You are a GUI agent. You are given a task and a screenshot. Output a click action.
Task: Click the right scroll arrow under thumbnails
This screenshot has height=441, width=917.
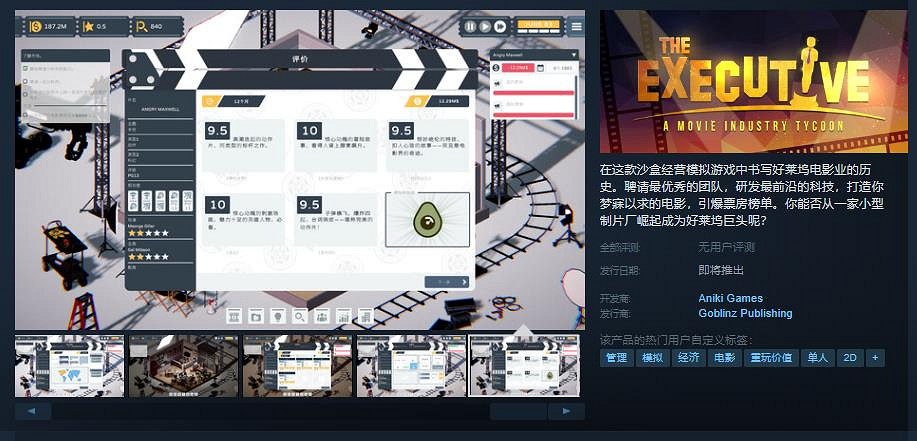coord(566,411)
